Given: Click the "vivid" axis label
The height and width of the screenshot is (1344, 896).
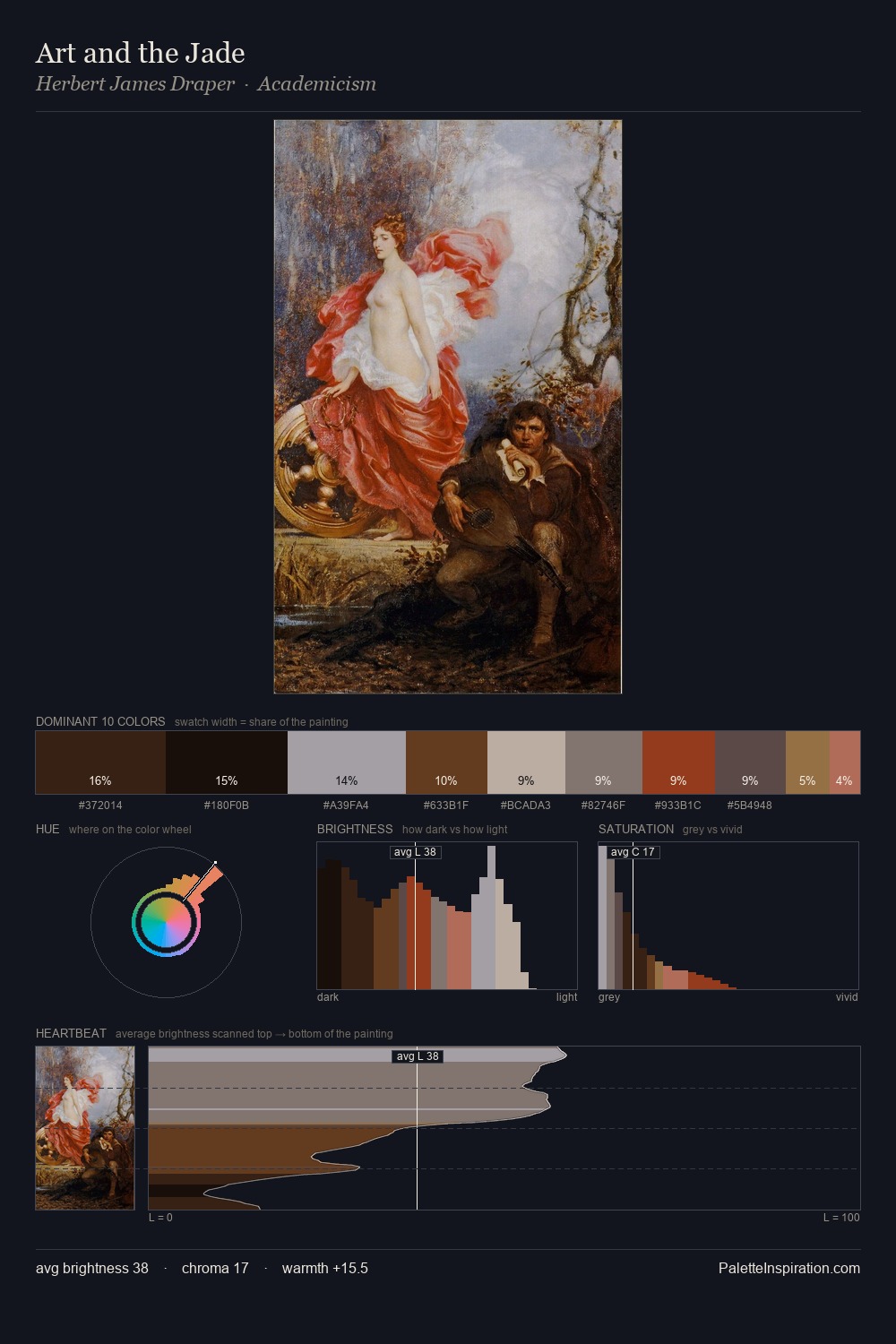Looking at the screenshot, I should tap(847, 997).
